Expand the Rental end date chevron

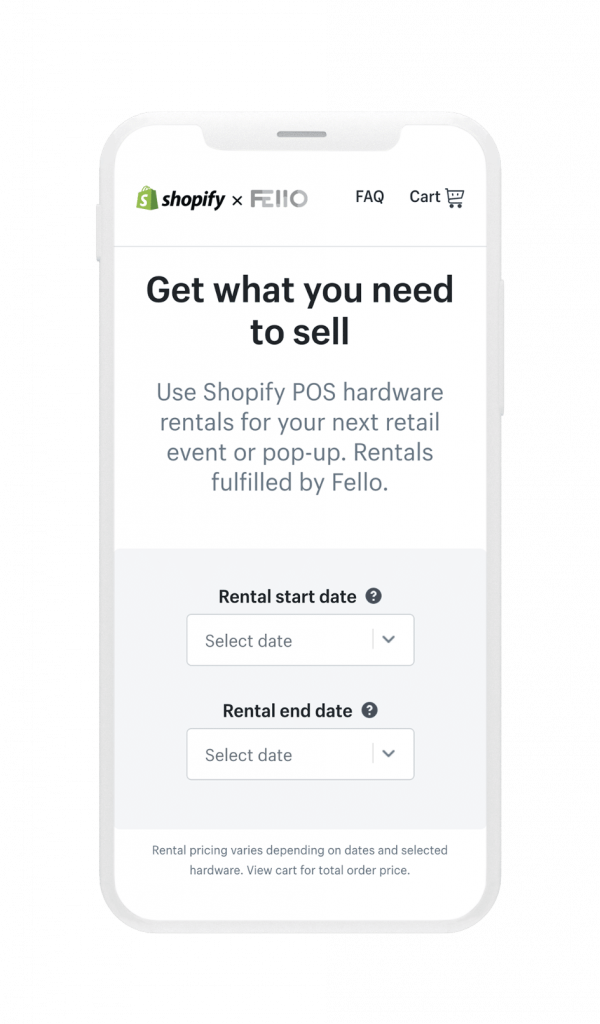(x=389, y=754)
